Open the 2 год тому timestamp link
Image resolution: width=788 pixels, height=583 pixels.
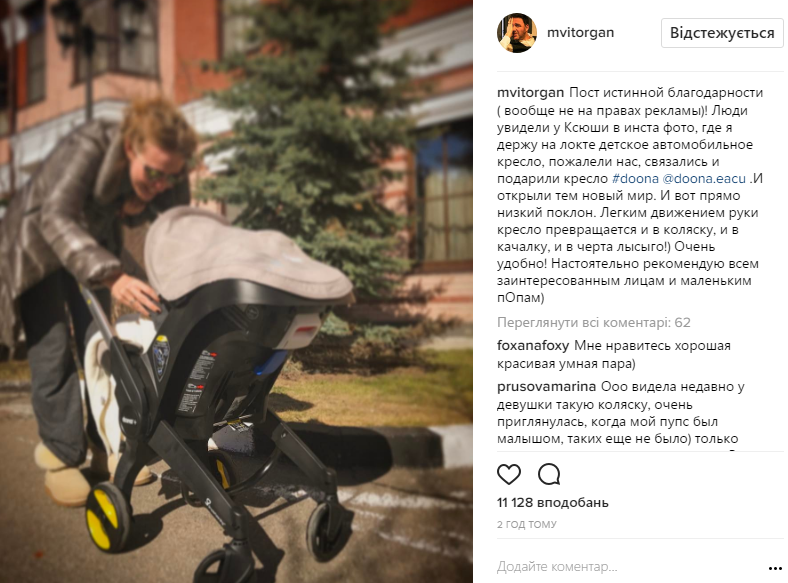click(x=527, y=524)
